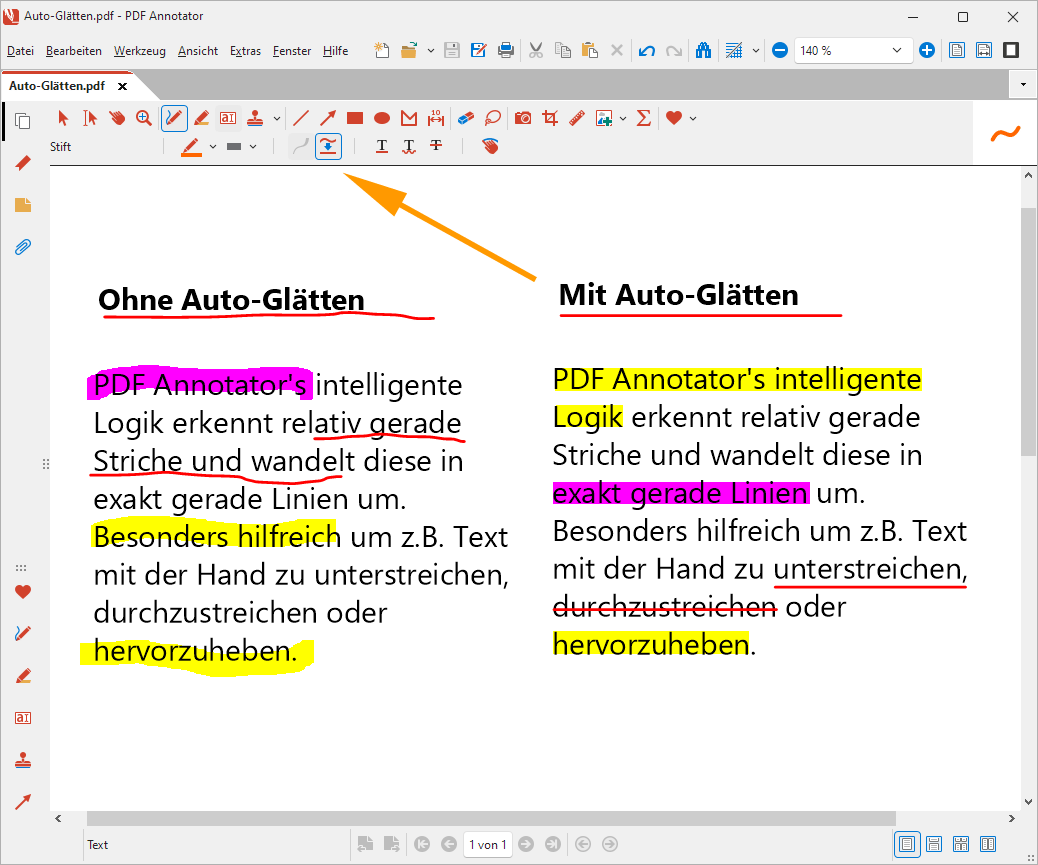This screenshot has height=865, width=1038.
Task: Click the page number field 1 von 1
Action: [488, 845]
